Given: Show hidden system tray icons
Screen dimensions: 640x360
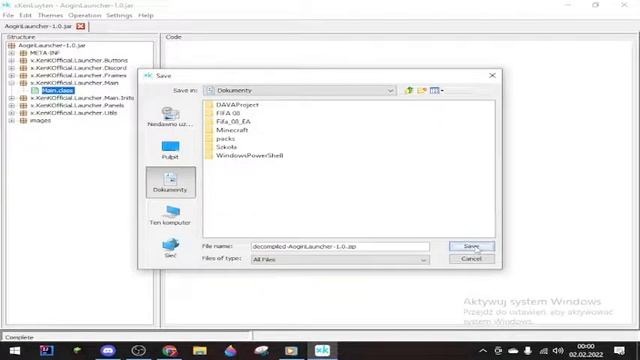Looking at the screenshot, I should [x=483, y=351].
